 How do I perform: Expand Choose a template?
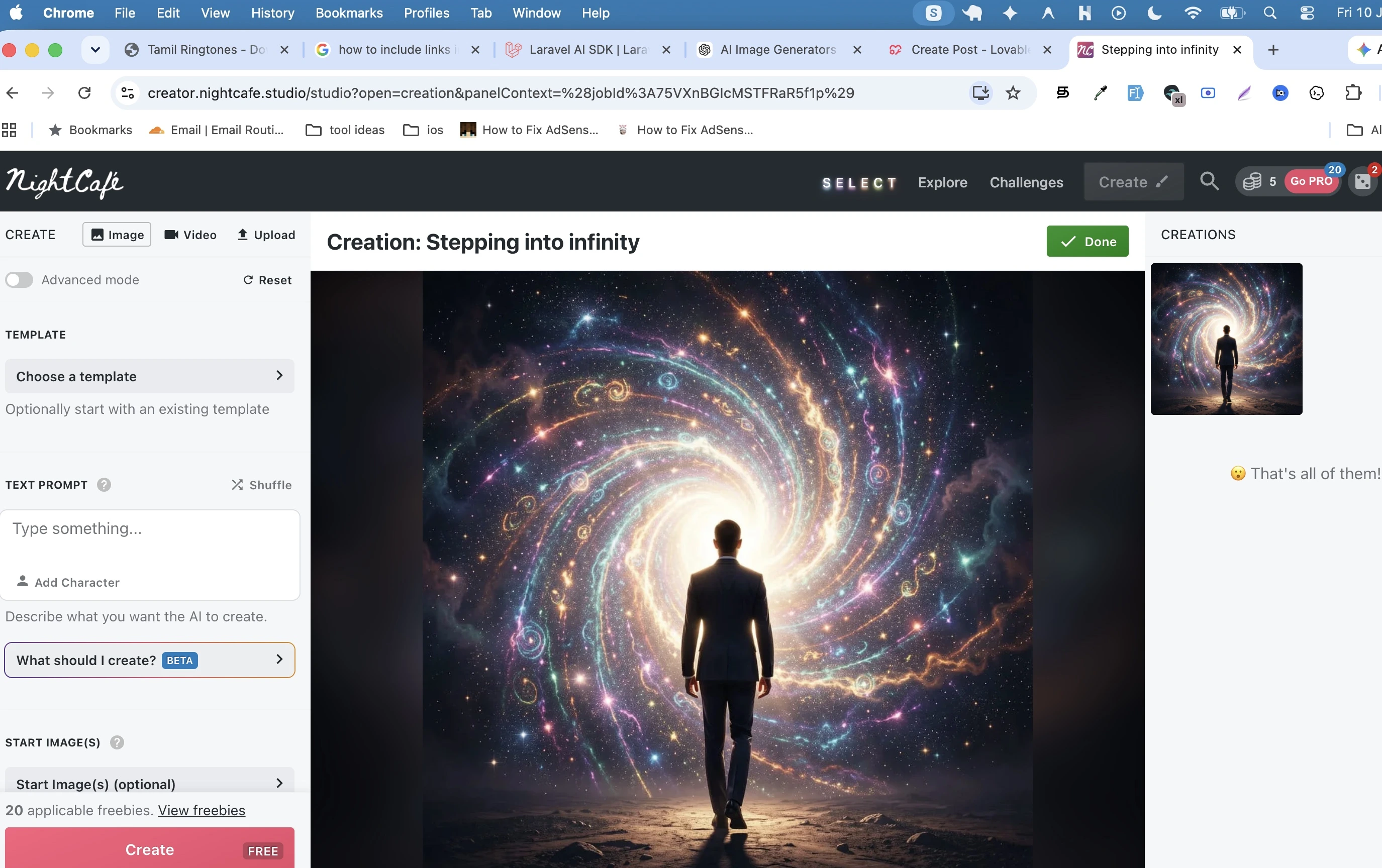click(x=149, y=376)
